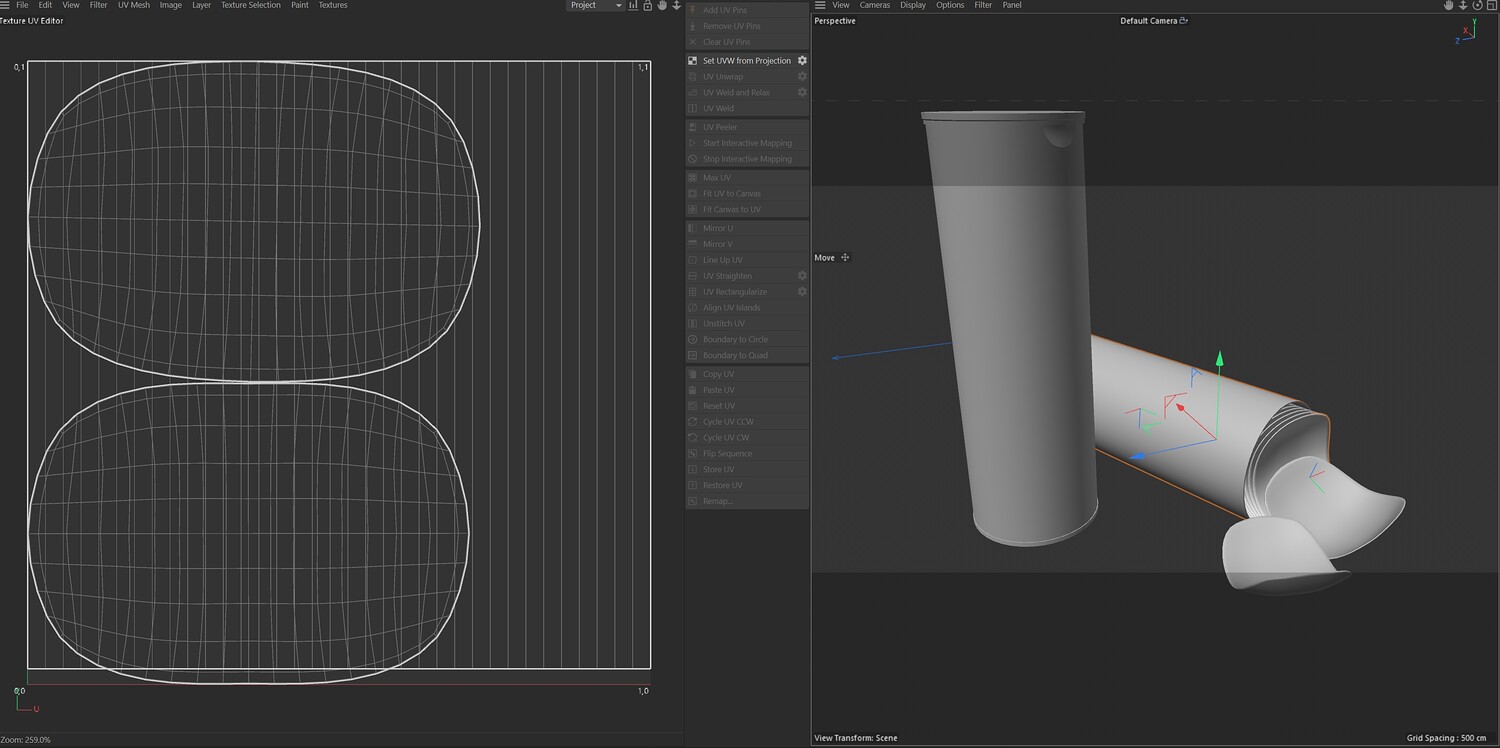Open the Project dropdown
Screen dimensions: 1500x748
pos(595,6)
